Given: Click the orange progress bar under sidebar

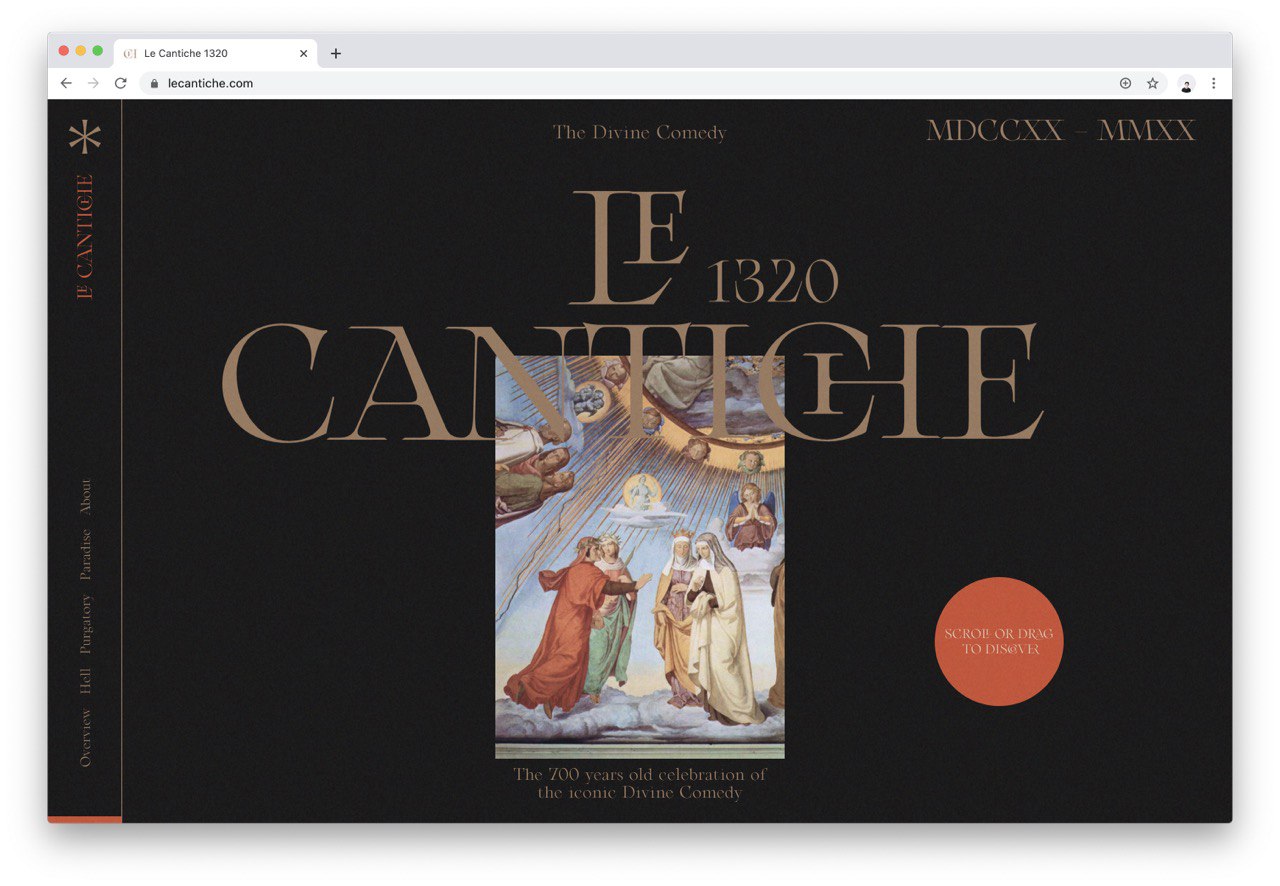Looking at the screenshot, I should point(85,819).
